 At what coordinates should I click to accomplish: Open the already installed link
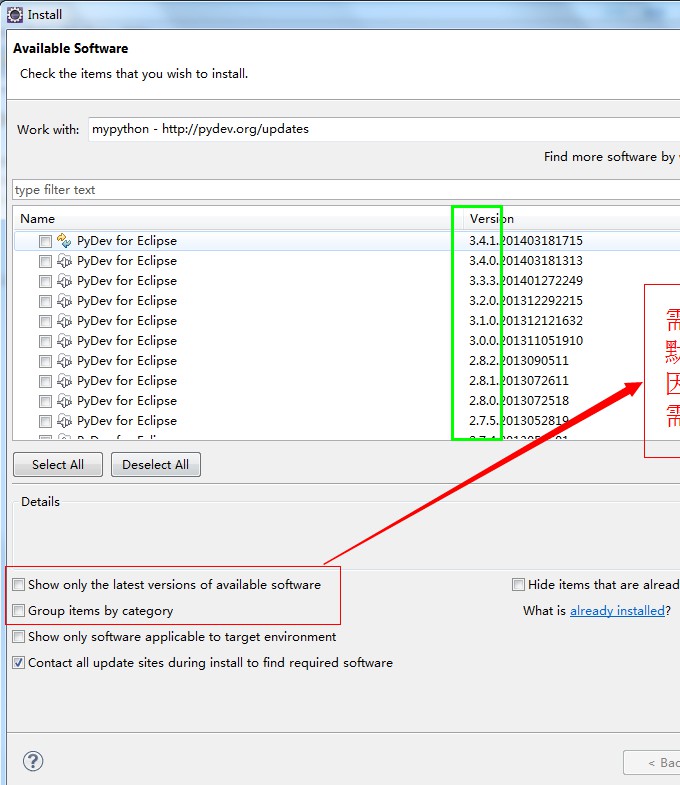pos(617,611)
